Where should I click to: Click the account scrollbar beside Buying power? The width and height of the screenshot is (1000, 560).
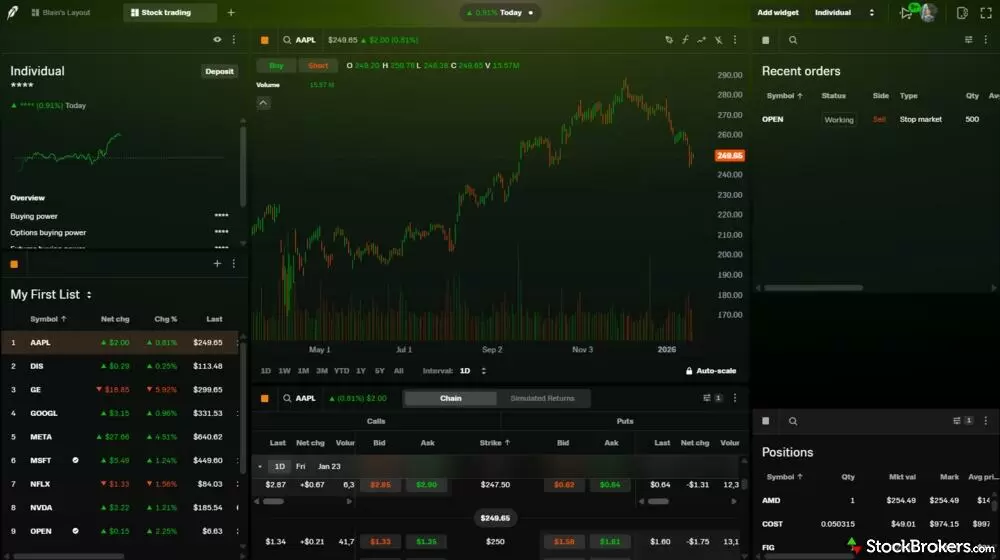242,166
